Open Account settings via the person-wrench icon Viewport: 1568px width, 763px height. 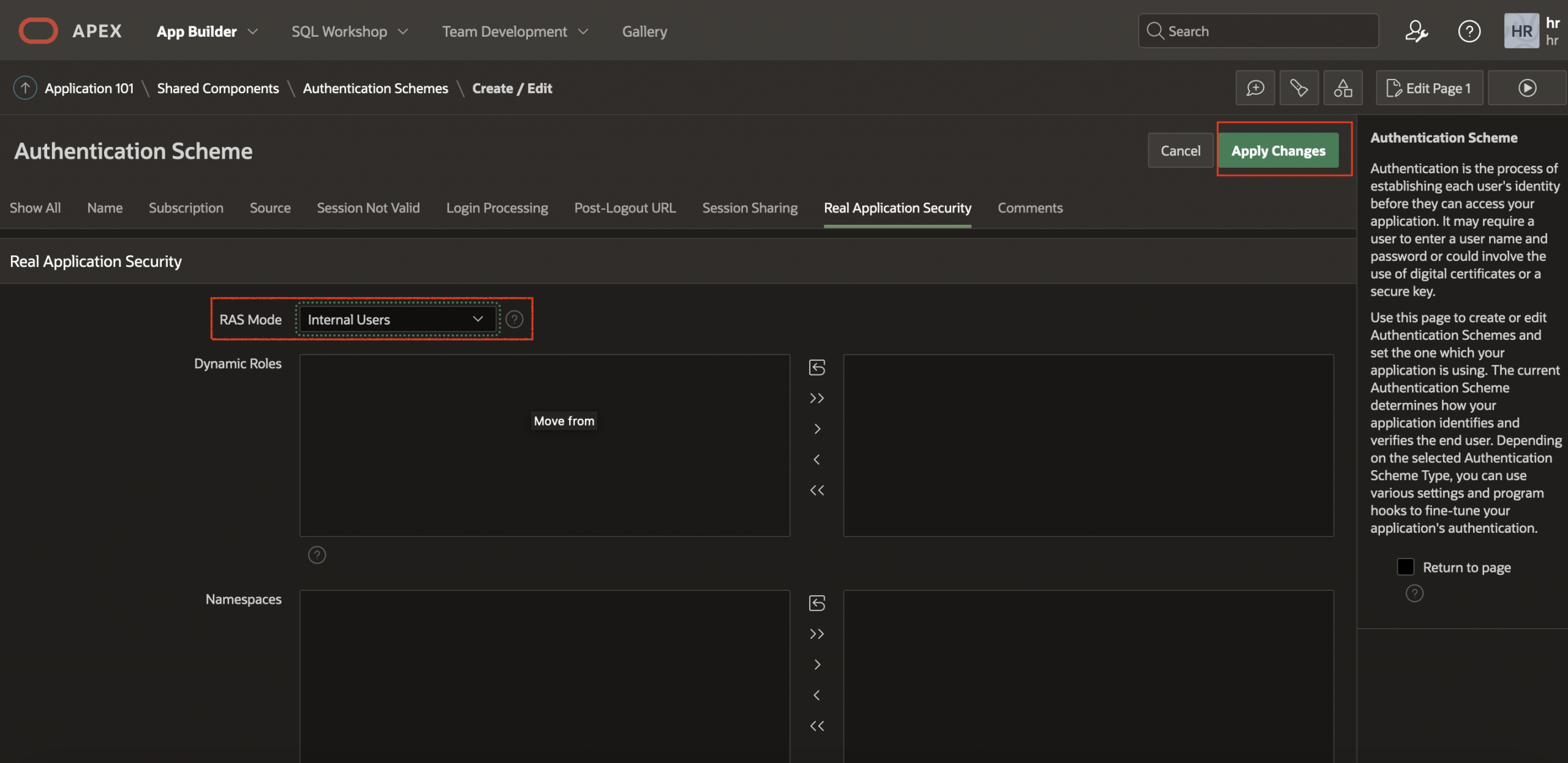1417,31
